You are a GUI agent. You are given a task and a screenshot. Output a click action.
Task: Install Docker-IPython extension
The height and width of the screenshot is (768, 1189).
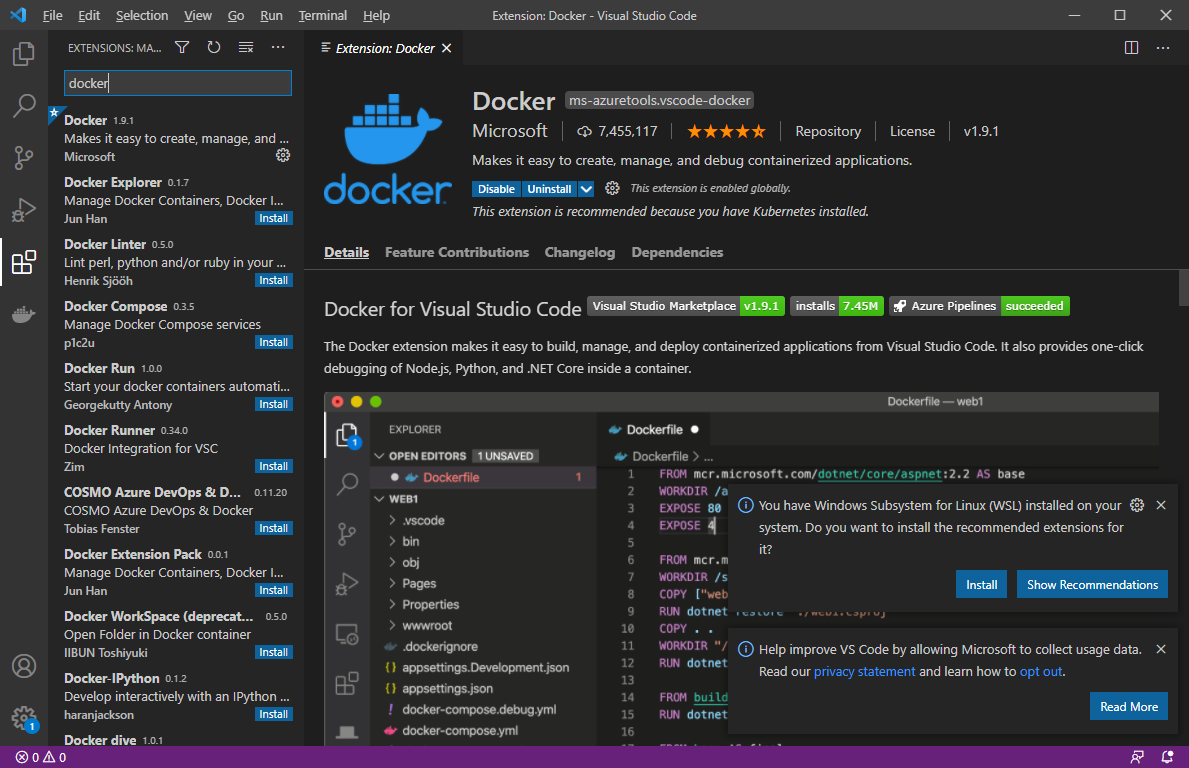click(273, 714)
